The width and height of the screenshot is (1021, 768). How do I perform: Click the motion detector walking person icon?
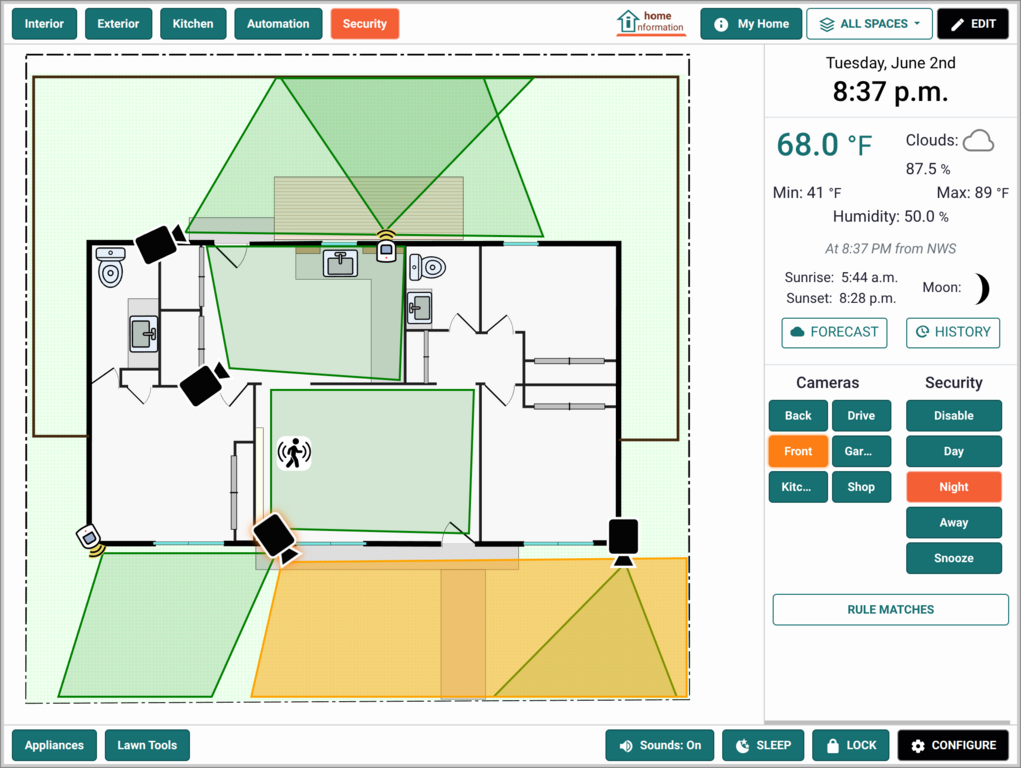tap(294, 453)
